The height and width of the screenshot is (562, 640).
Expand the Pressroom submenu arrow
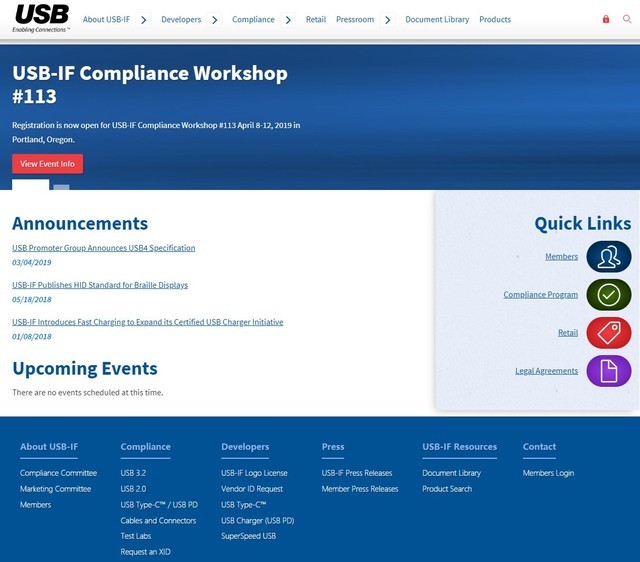[x=388, y=20]
